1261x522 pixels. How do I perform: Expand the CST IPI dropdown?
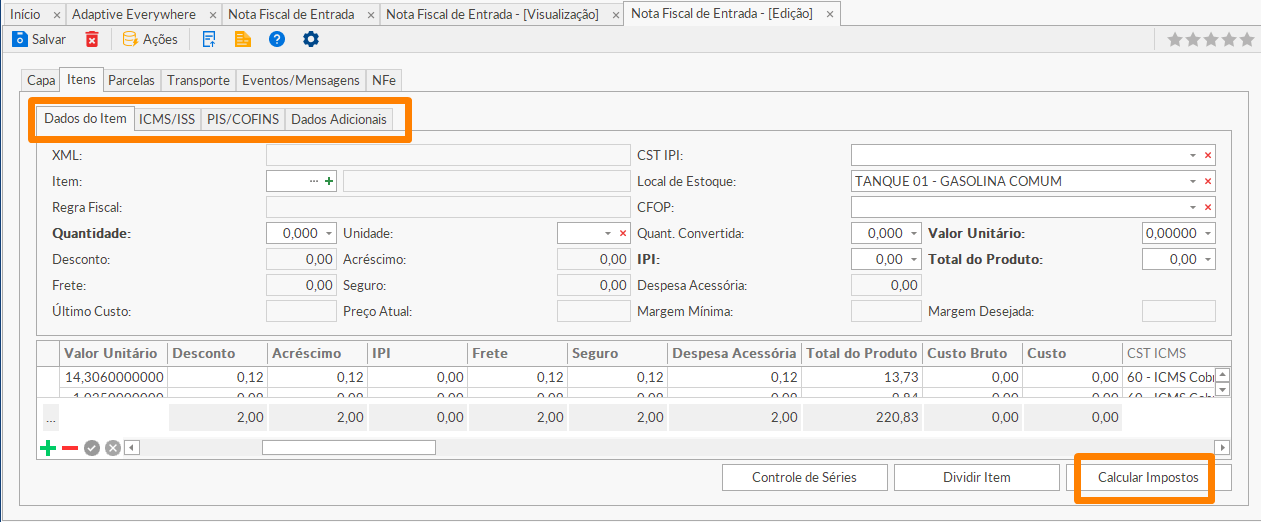click(1192, 156)
